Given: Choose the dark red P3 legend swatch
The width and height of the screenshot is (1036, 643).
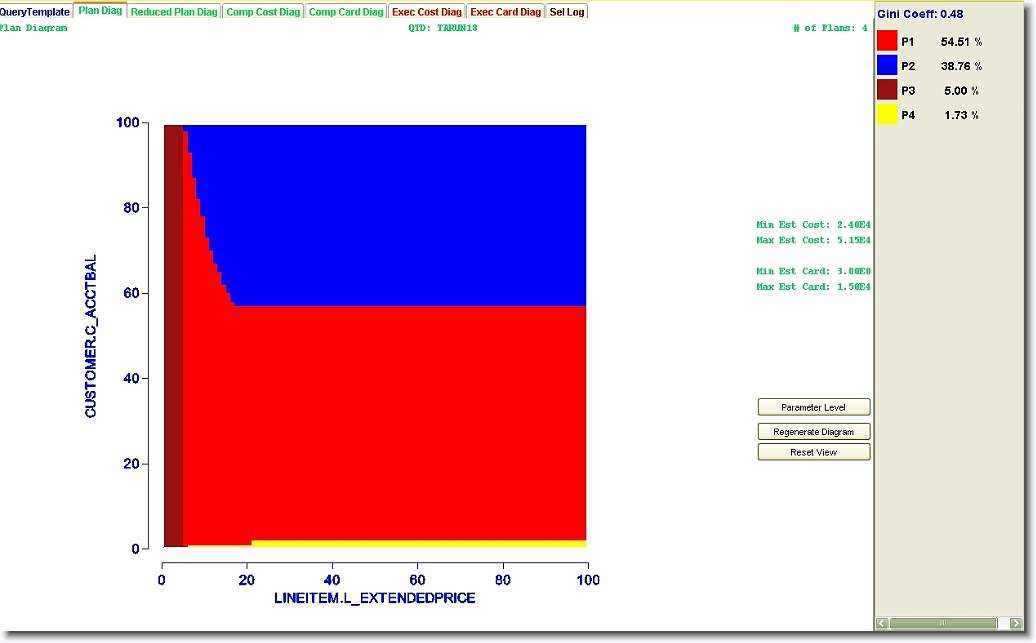Looking at the screenshot, I should point(886,90).
